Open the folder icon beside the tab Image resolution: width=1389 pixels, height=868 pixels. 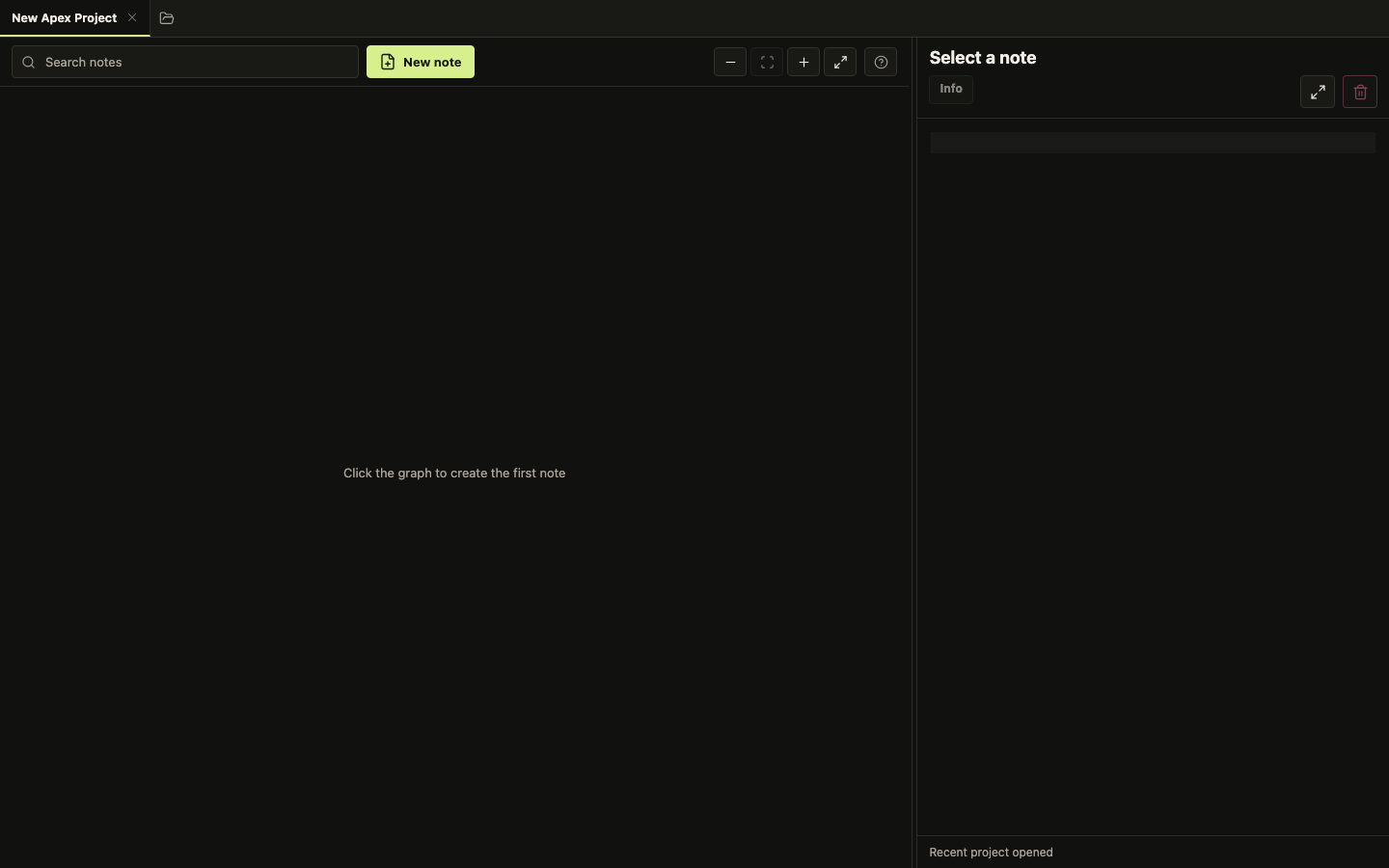point(167,17)
